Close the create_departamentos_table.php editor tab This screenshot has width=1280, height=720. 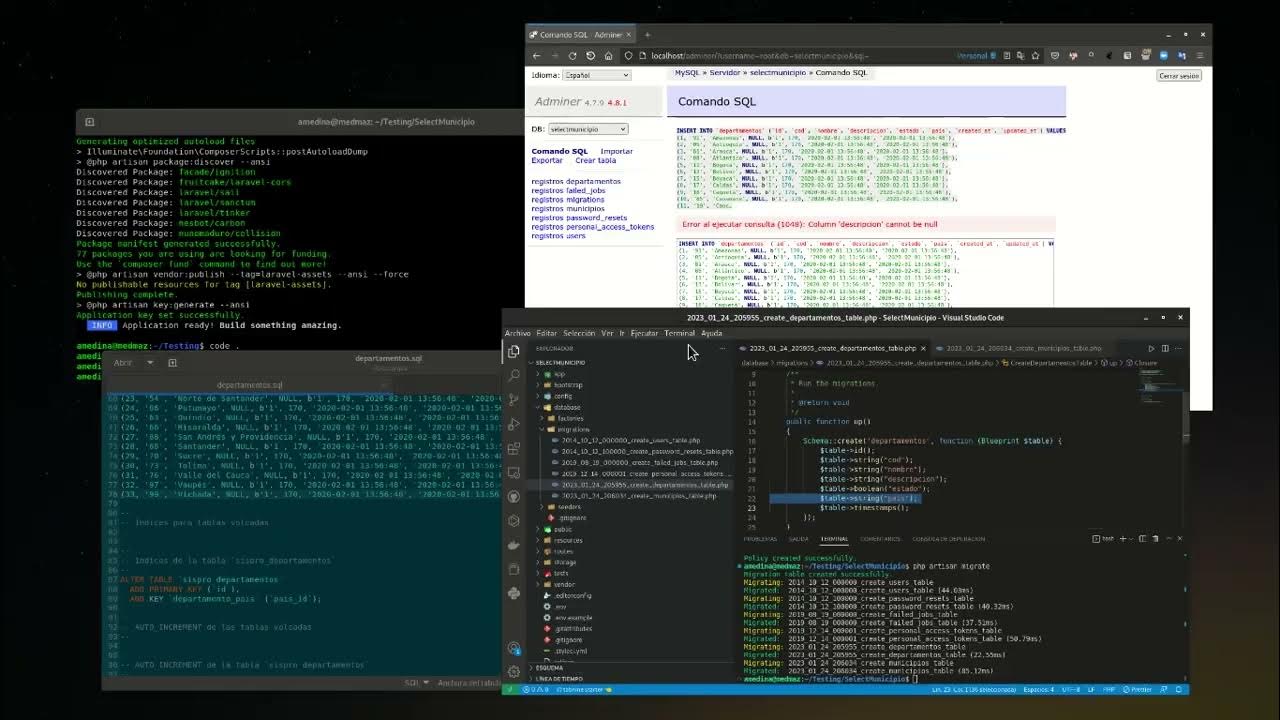click(x=923, y=348)
